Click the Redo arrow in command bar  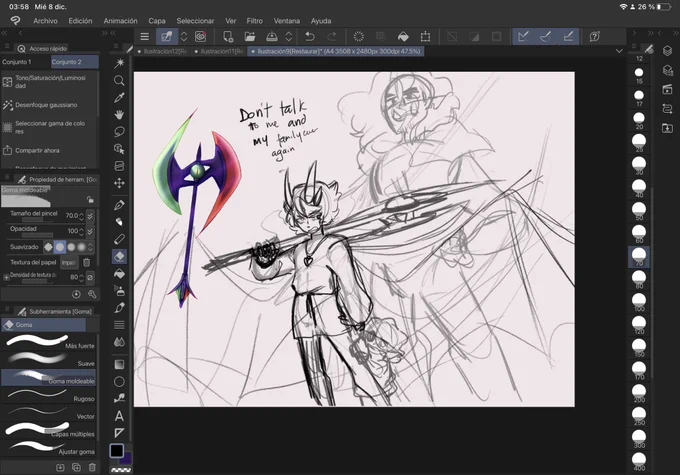(332, 37)
